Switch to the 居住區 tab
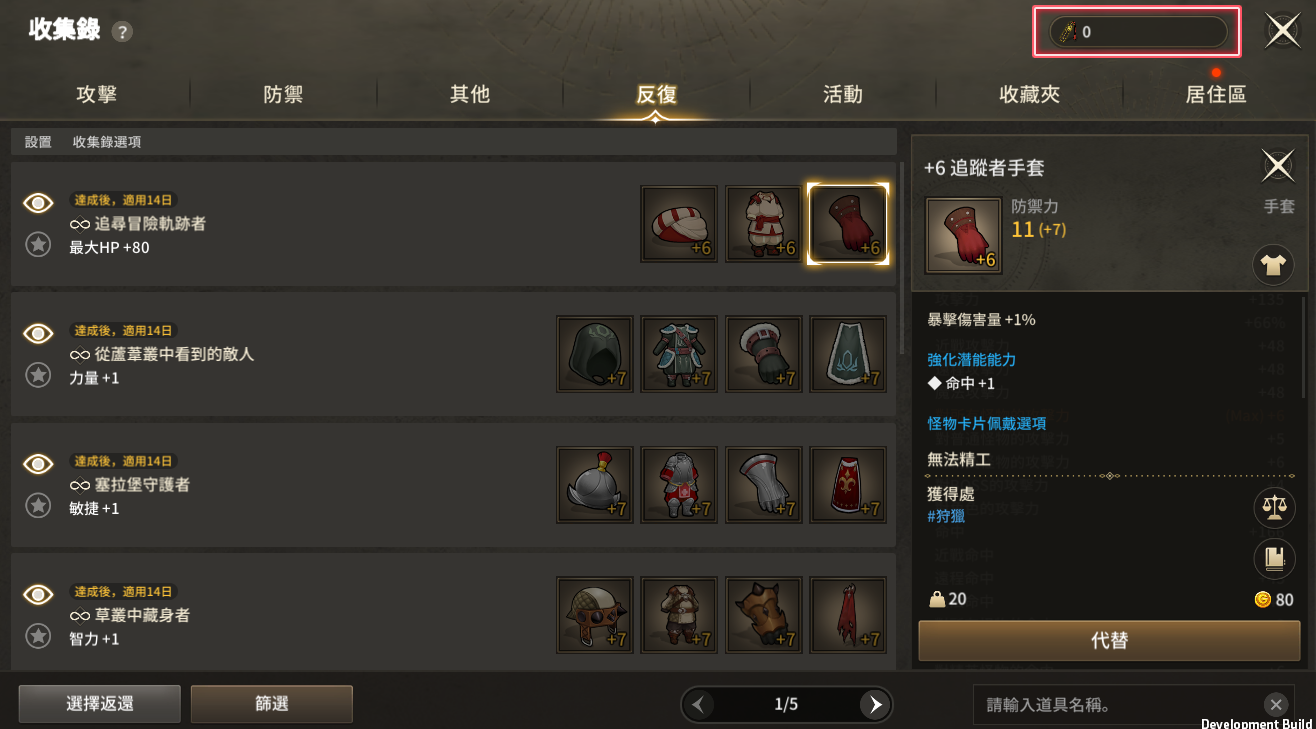Viewport: 1316px width, 729px height. point(1216,95)
